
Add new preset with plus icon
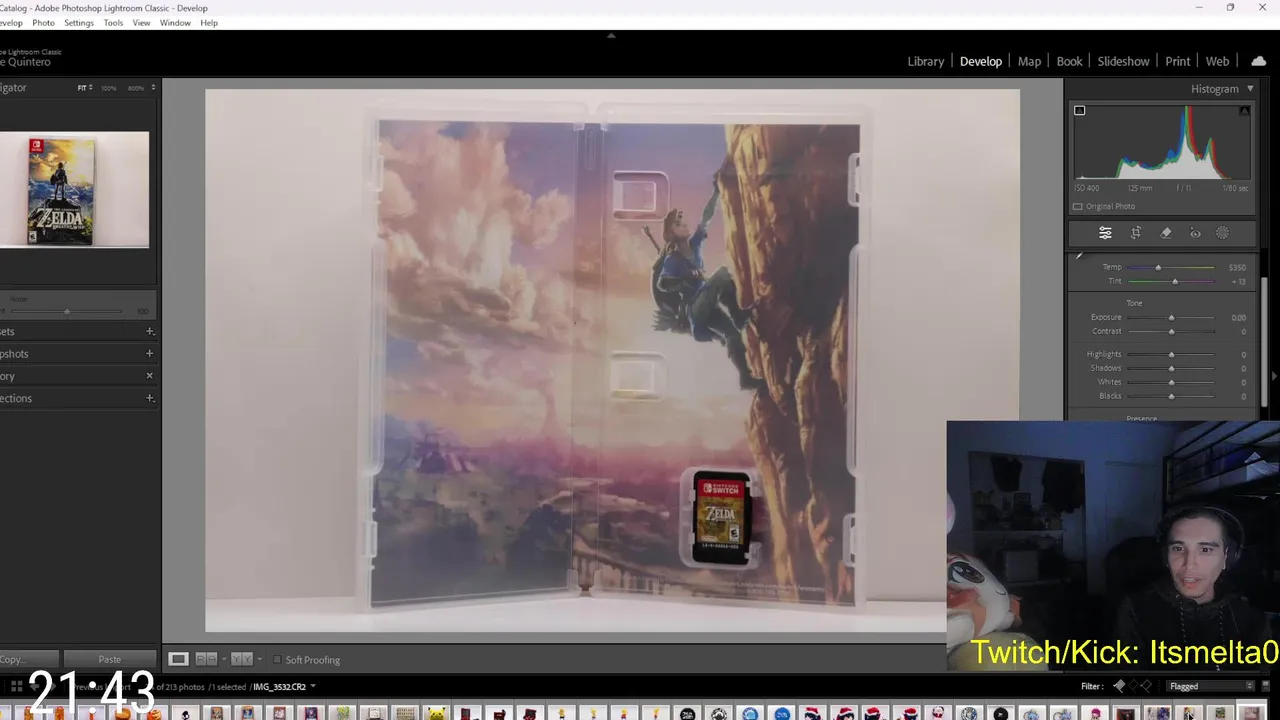(x=150, y=331)
